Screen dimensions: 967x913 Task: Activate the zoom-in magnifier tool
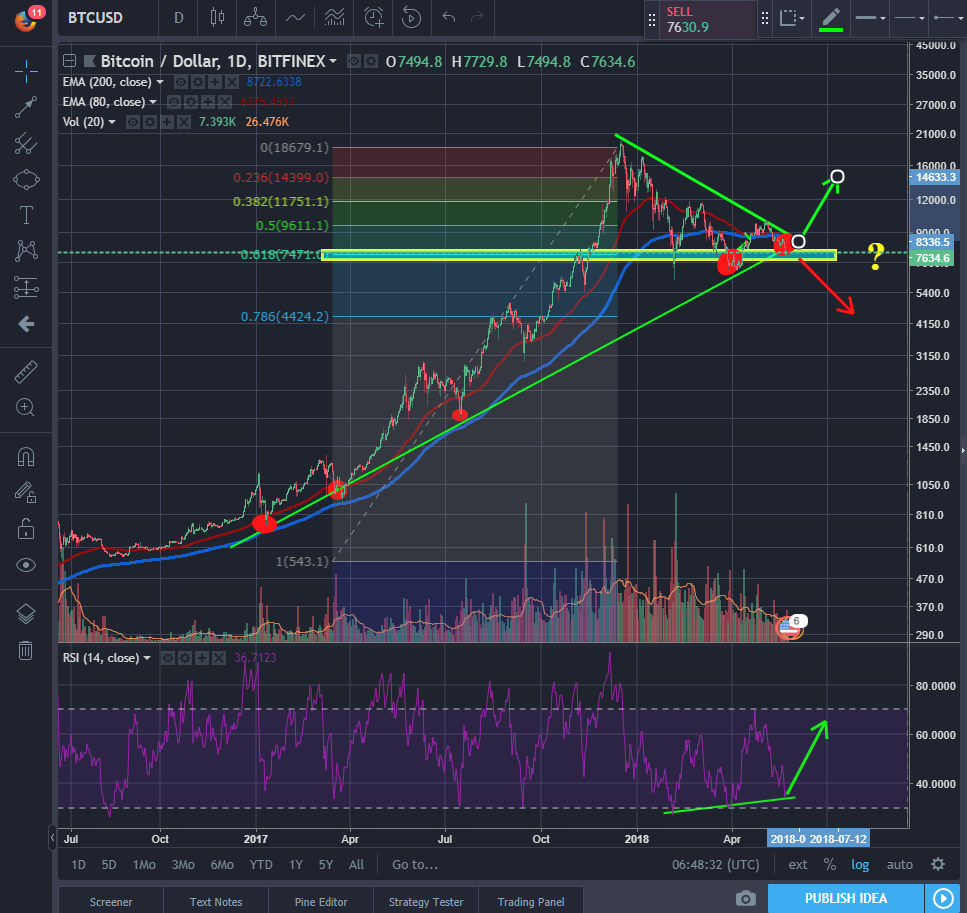tap(26, 408)
